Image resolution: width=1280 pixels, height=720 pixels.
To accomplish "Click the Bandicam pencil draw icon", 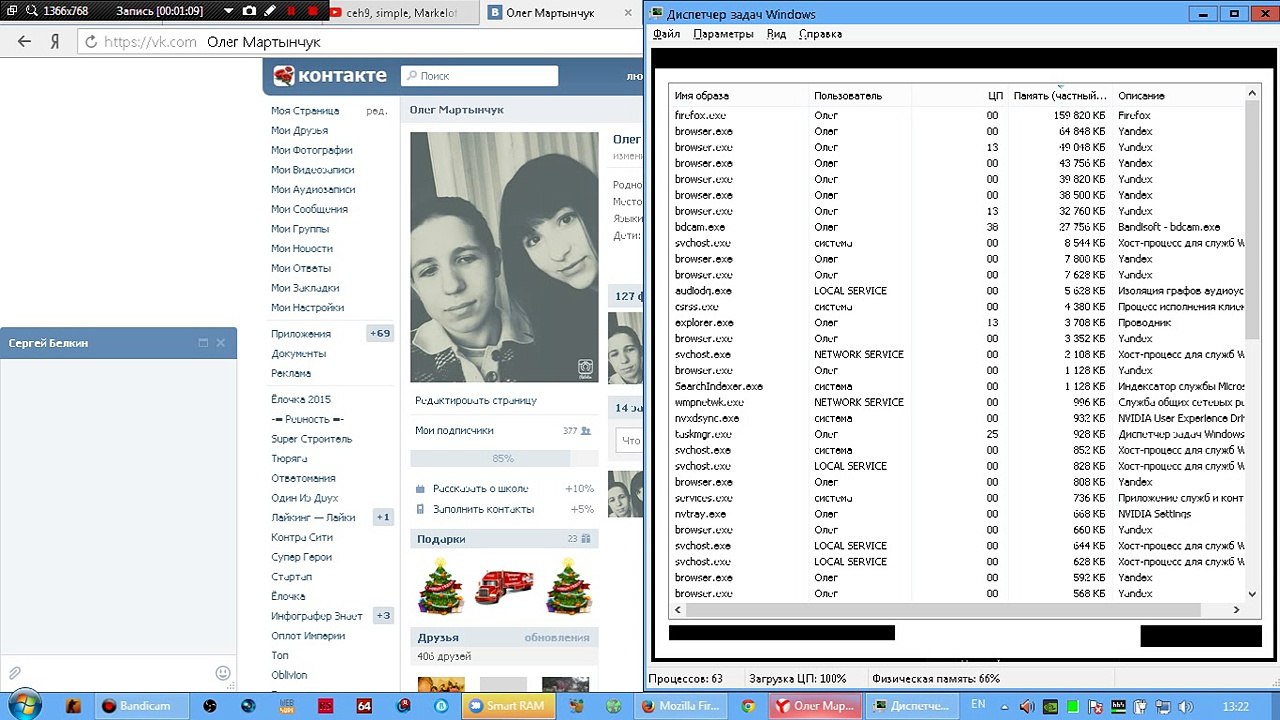I will click(271, 11).
